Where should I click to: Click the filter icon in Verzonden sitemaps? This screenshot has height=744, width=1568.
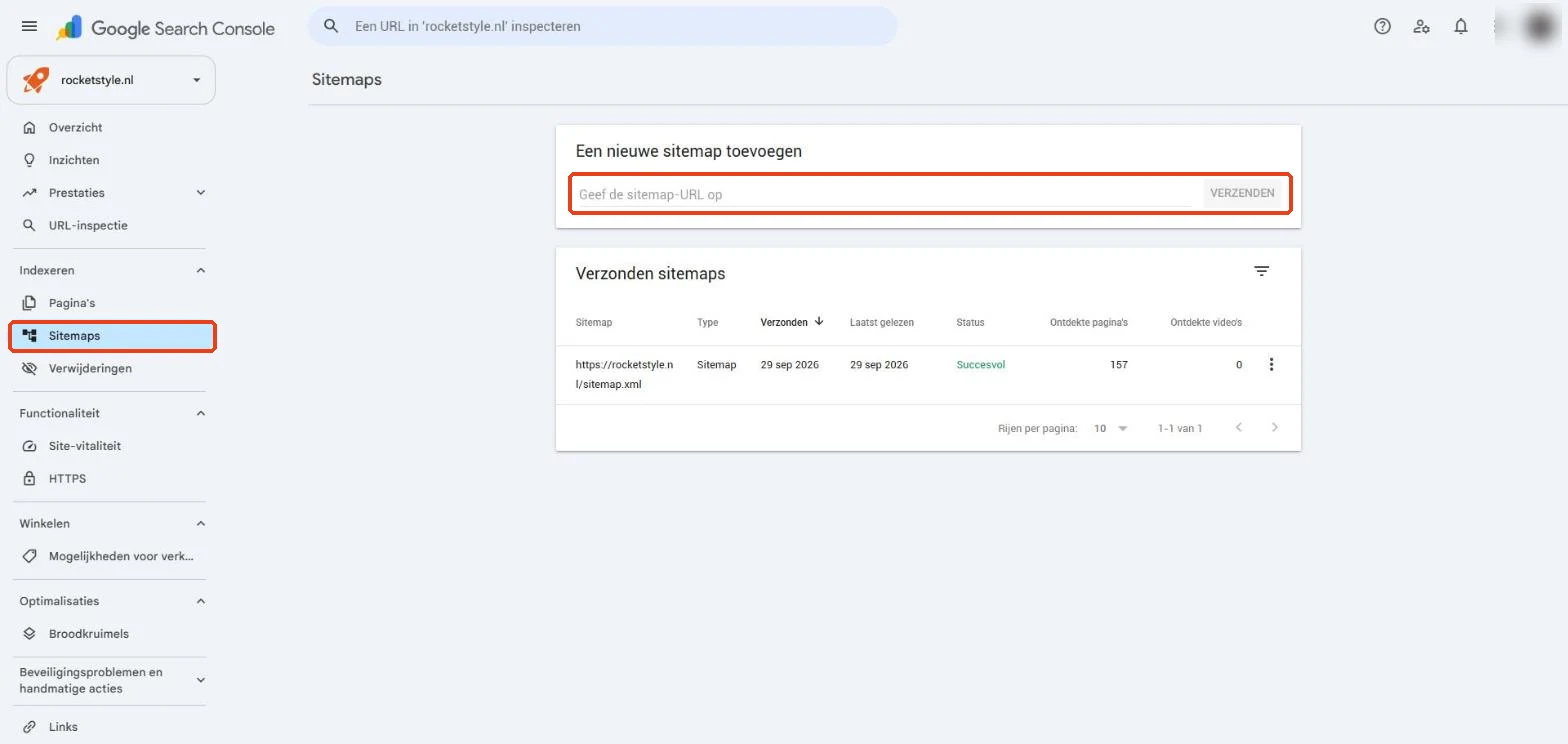pyautogui.click(x=1262, y=271)
